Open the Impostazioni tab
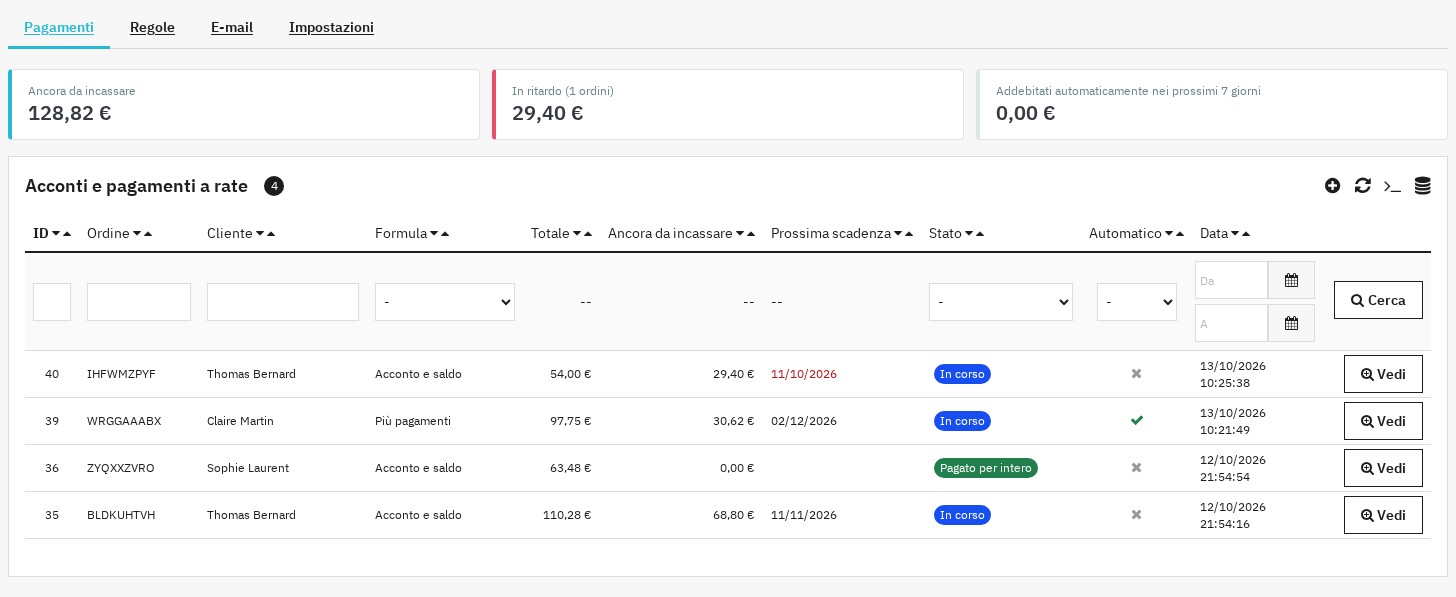1456x597 pixels. (x=331, y=27)
